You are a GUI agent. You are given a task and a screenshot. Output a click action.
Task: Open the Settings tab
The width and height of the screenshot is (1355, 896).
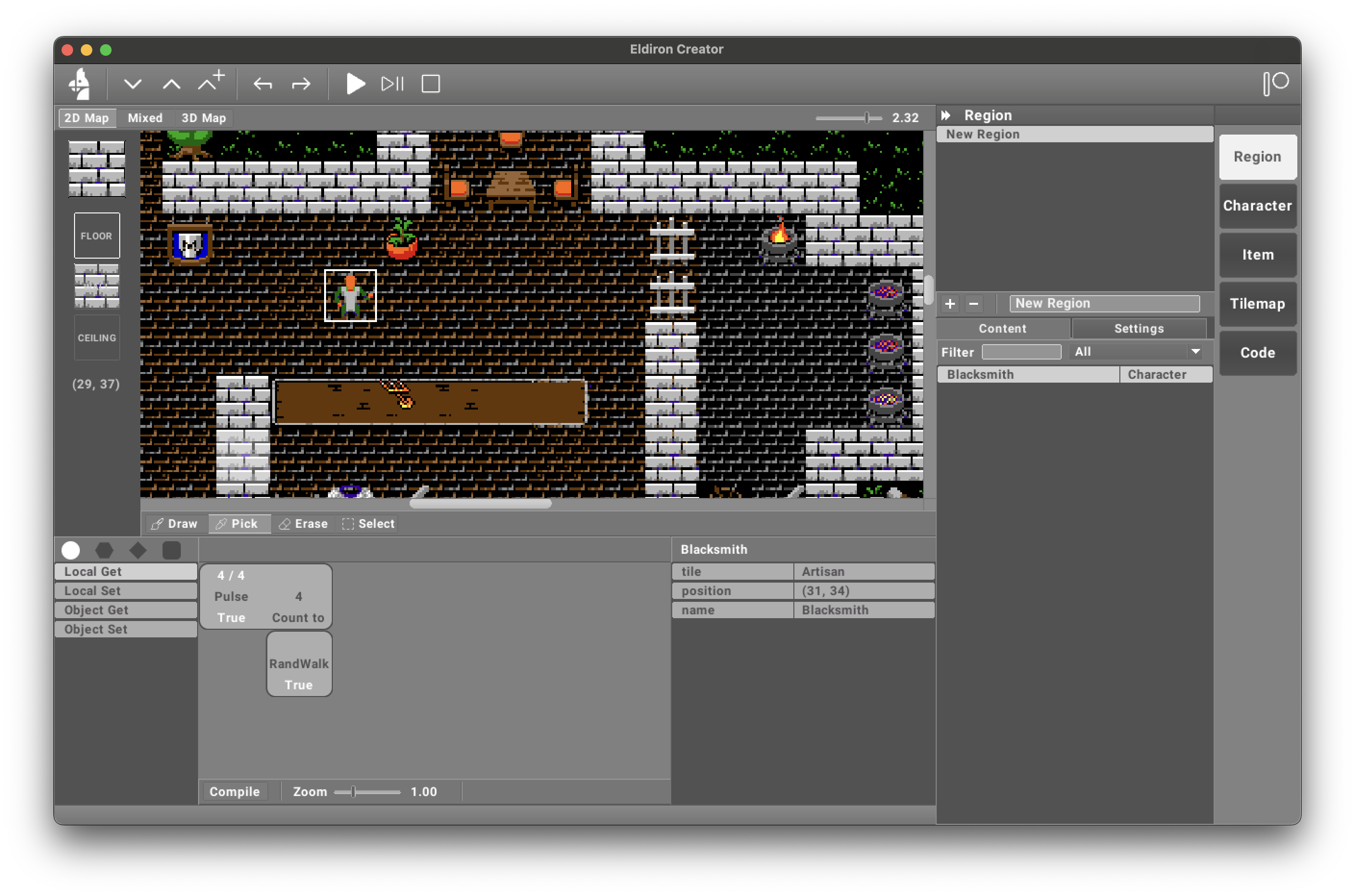point(1139,329)
